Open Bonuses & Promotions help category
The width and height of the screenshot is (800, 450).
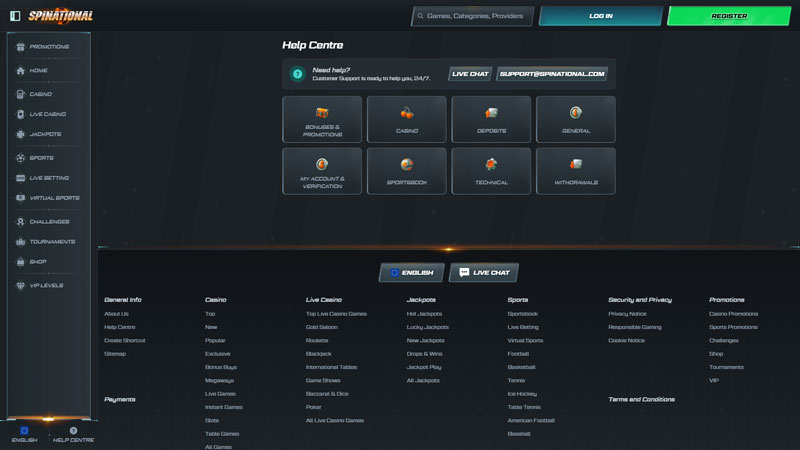(x=322, y=119)
